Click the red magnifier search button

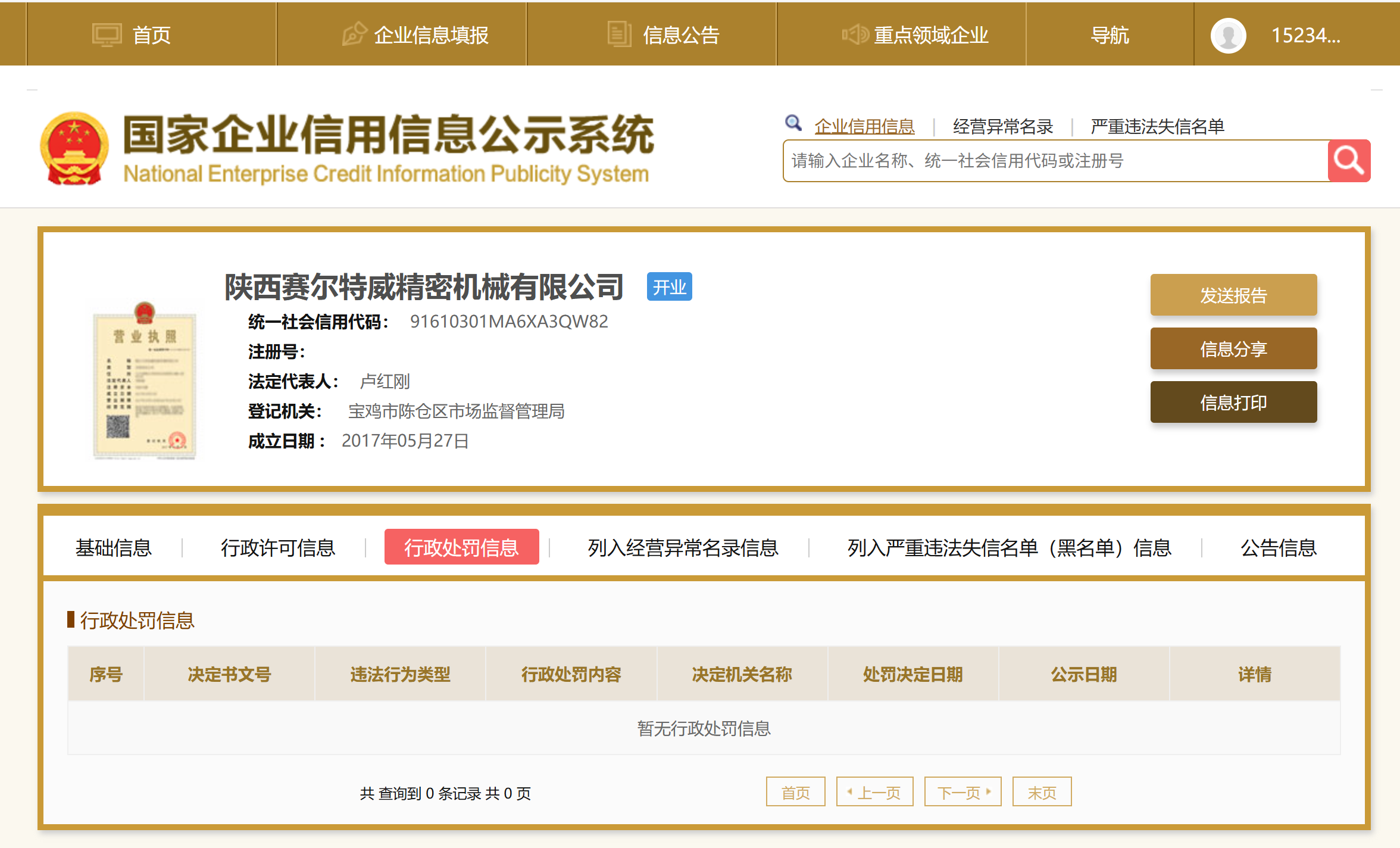pyautogui.click(x=1349, y=161)
